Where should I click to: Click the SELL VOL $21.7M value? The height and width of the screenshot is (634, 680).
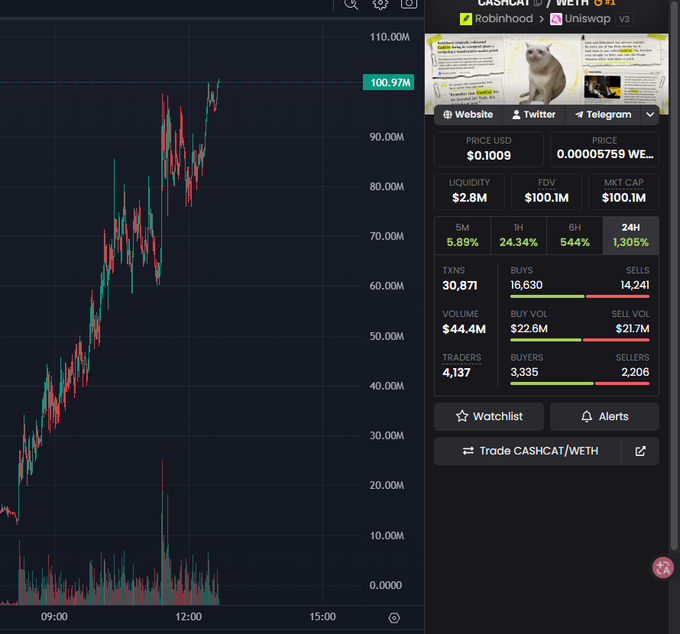[632, 329]
